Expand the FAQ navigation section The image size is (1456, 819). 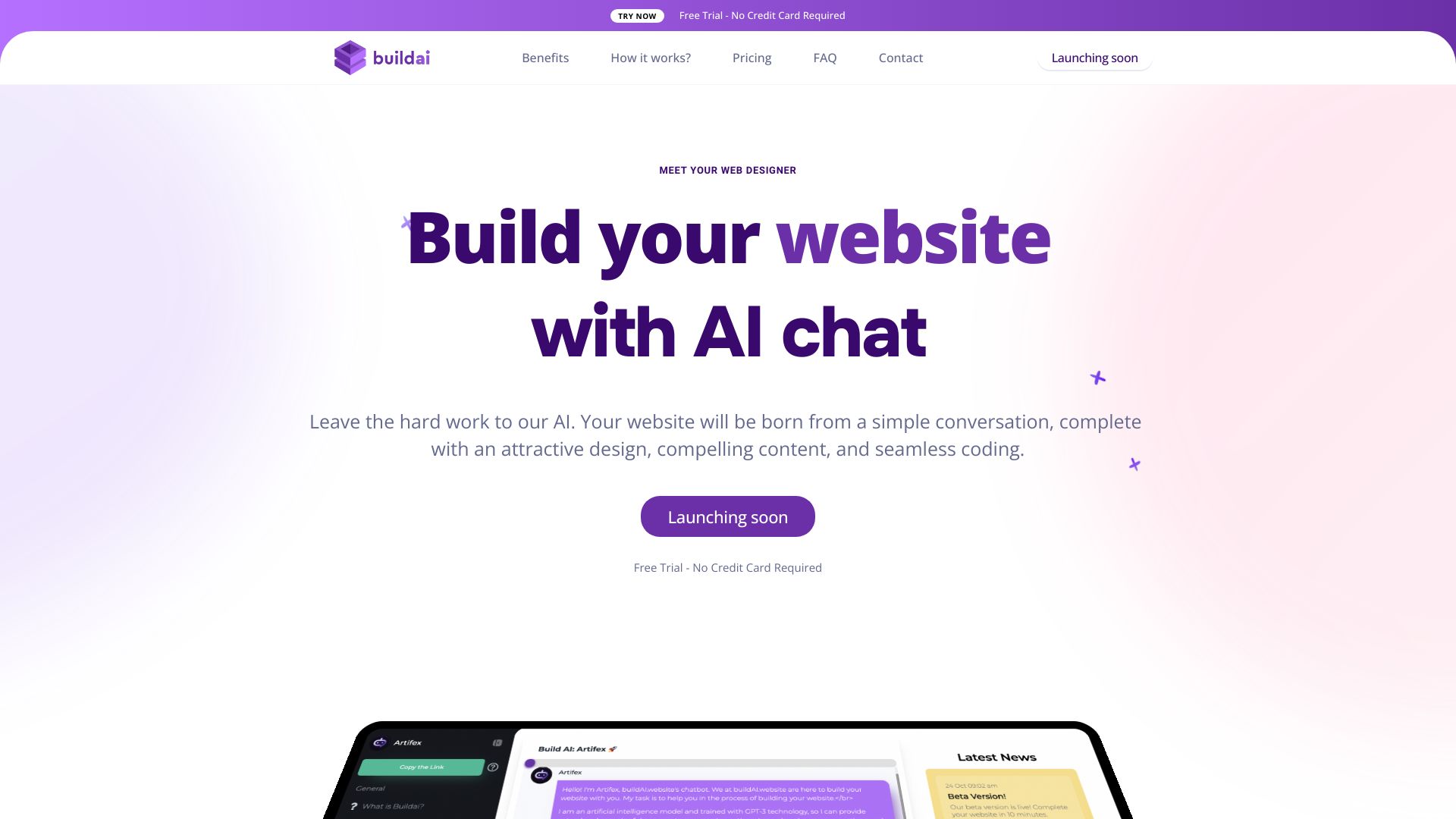[x=825, y=57]
